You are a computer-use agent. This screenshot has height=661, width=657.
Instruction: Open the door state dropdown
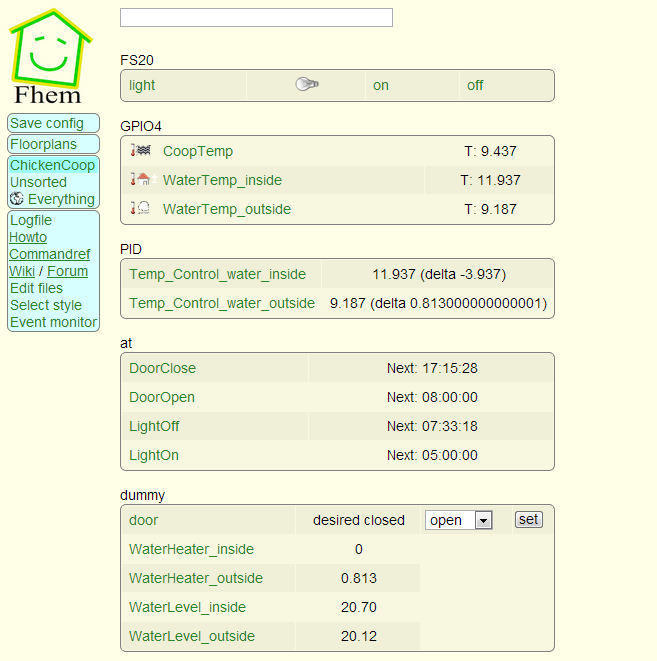point(459,520)
